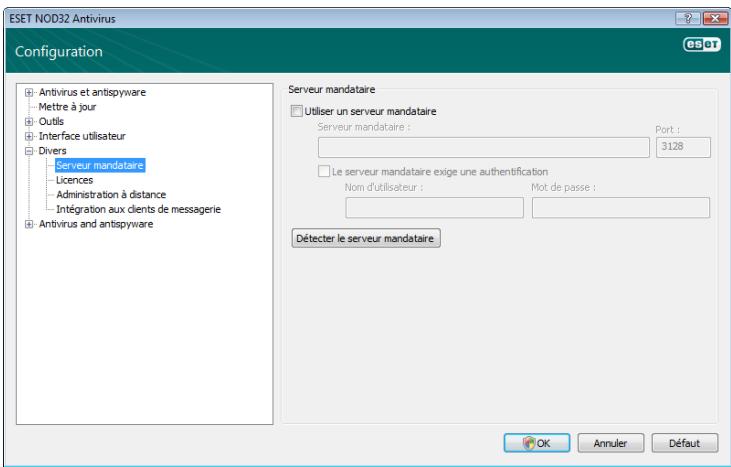Expand the Outils tree node
Screen dimensions: 731x467
(29, 122)
